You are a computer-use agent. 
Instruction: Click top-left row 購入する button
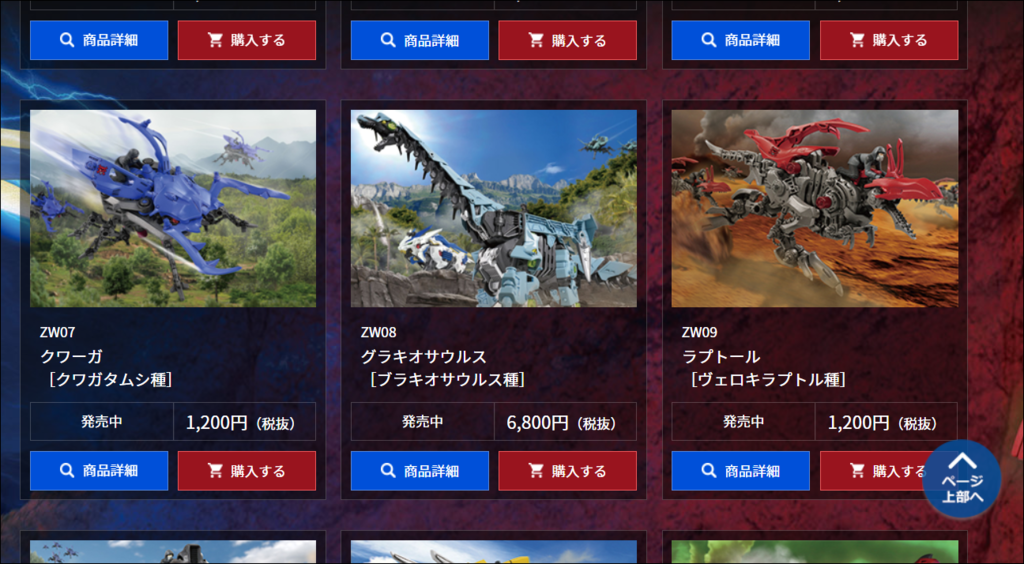click(x=247, y=40)
